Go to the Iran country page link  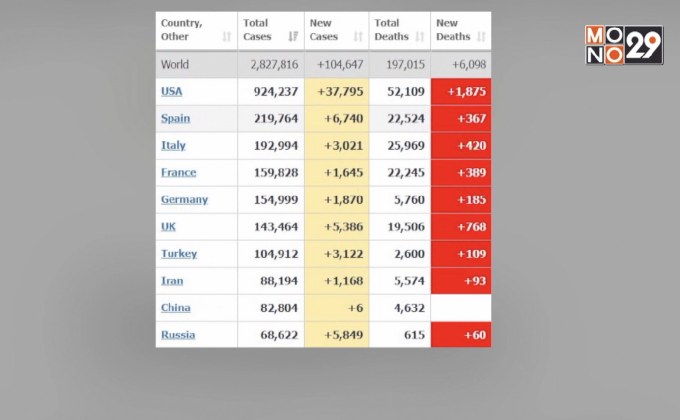pos(172,280)
